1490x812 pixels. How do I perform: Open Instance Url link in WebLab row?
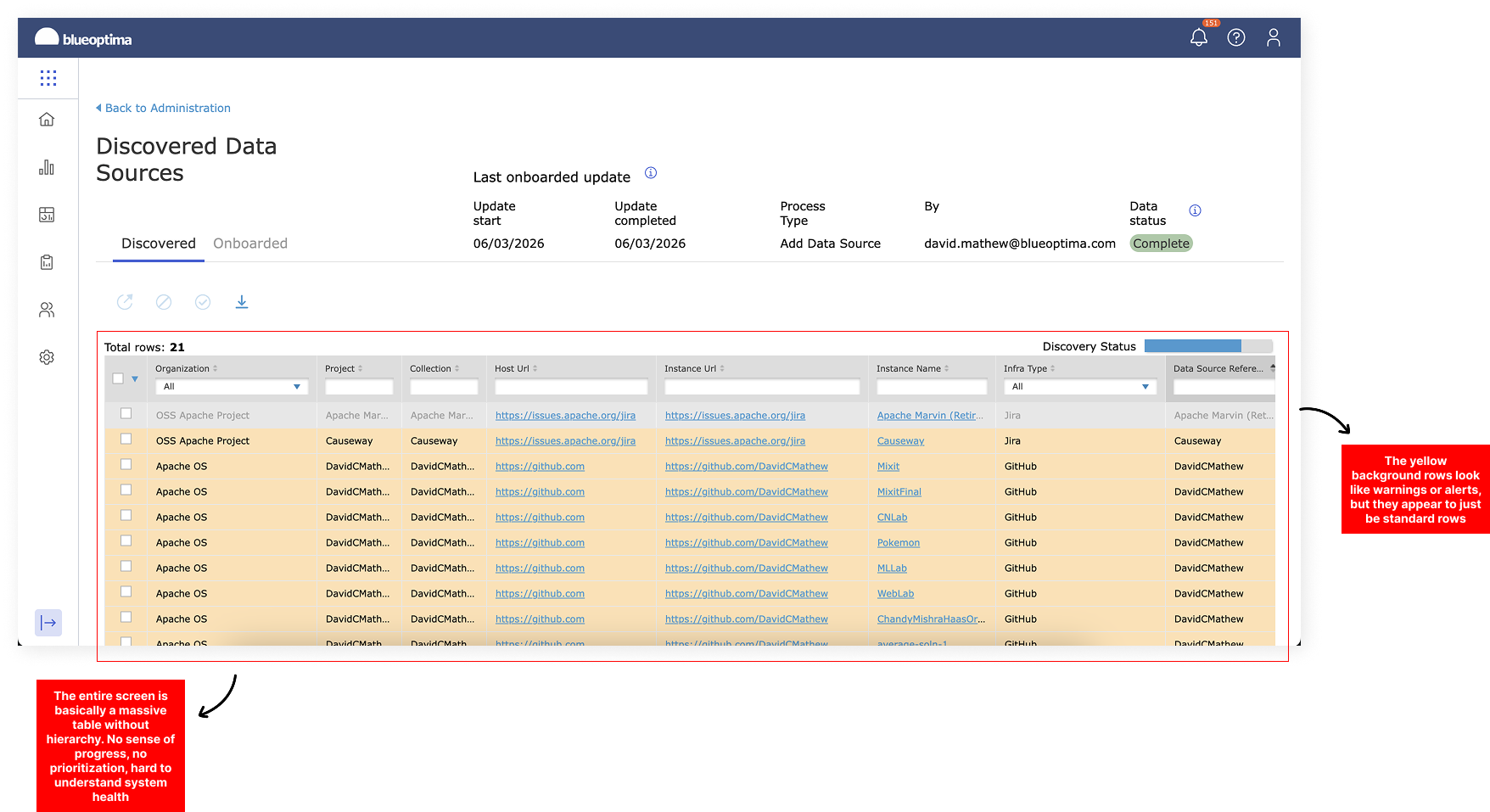pyautogui.click(x=747, y=594)
